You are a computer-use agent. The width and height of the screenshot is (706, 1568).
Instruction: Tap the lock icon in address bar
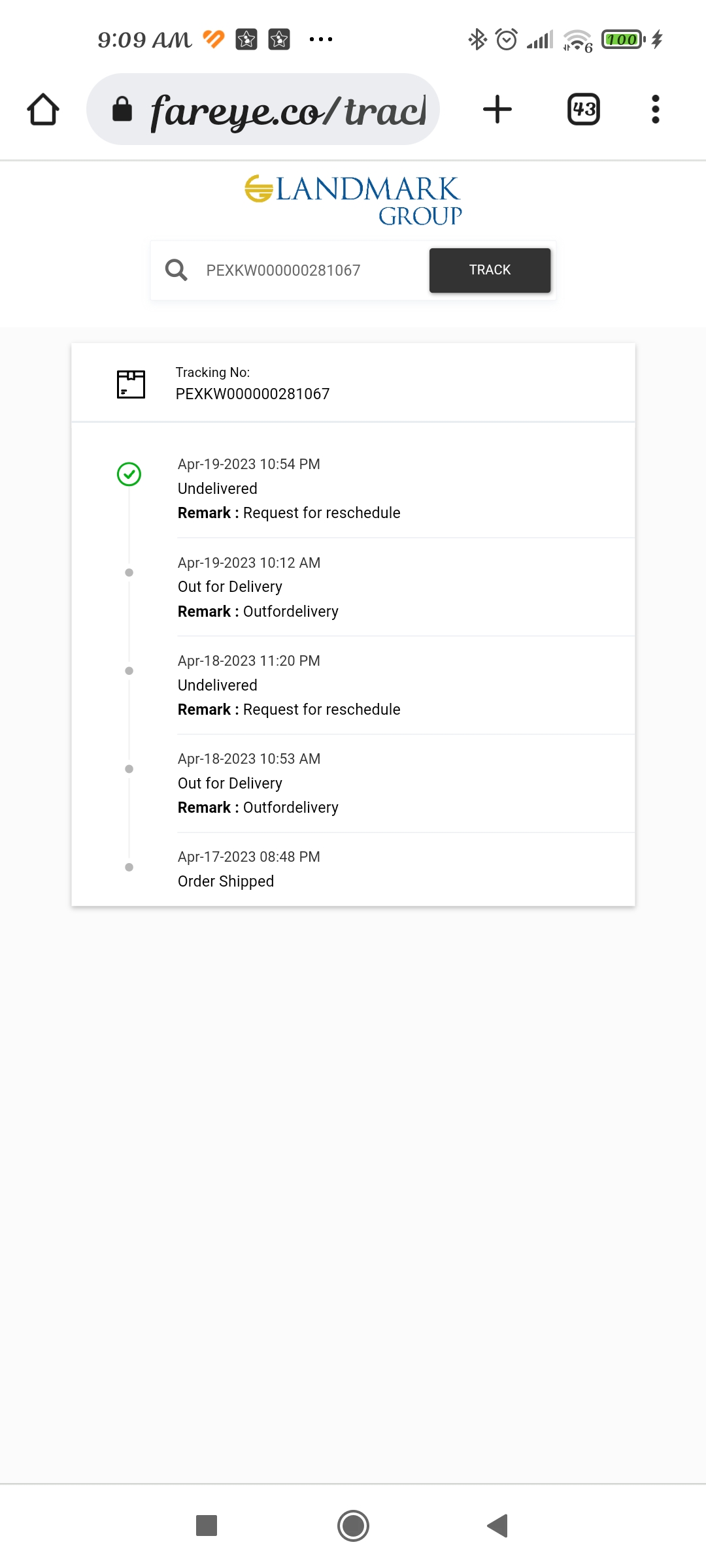point(122,109)
